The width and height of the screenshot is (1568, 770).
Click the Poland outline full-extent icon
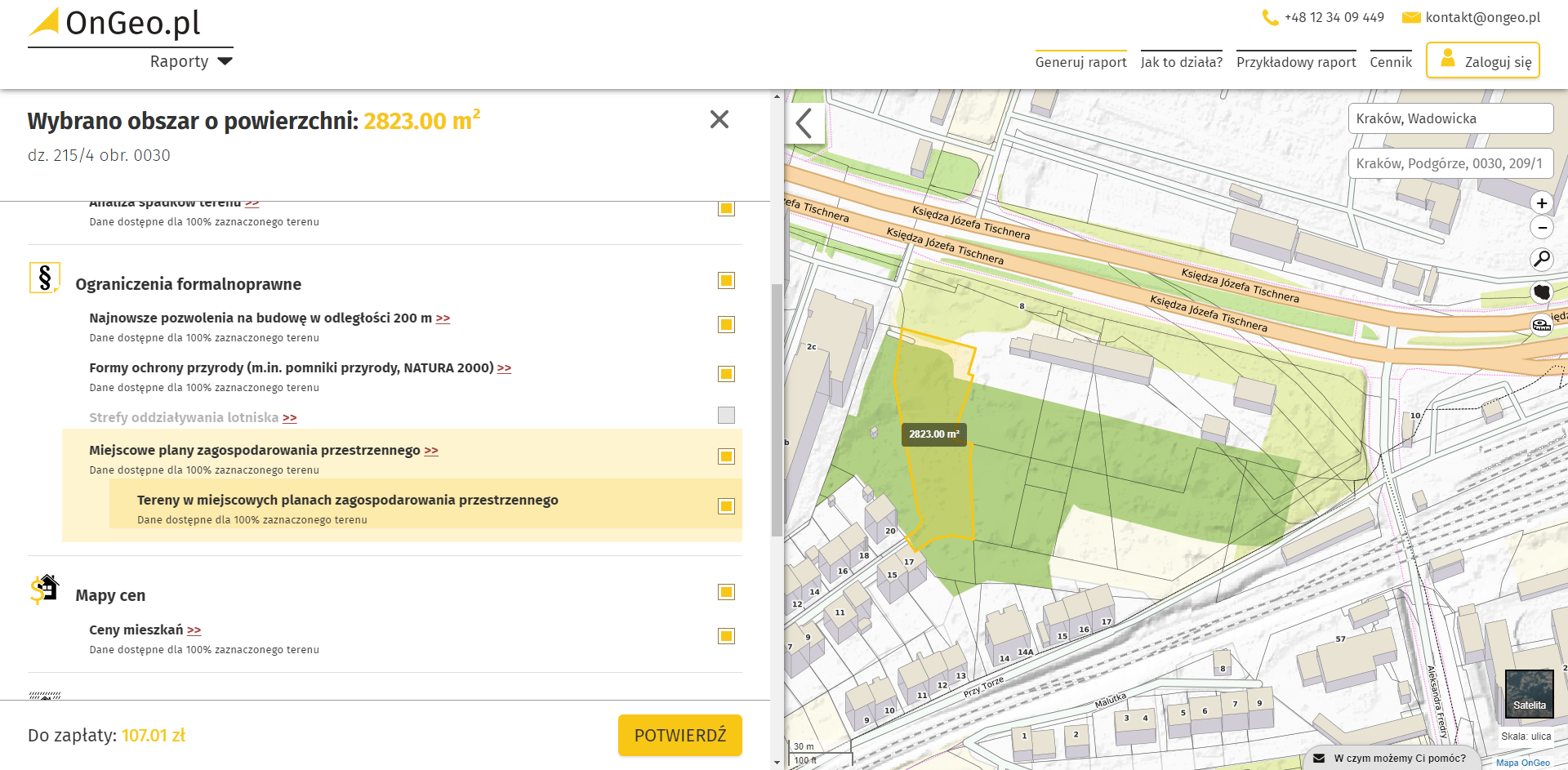pyautogui.click(x=1541, y=292)
